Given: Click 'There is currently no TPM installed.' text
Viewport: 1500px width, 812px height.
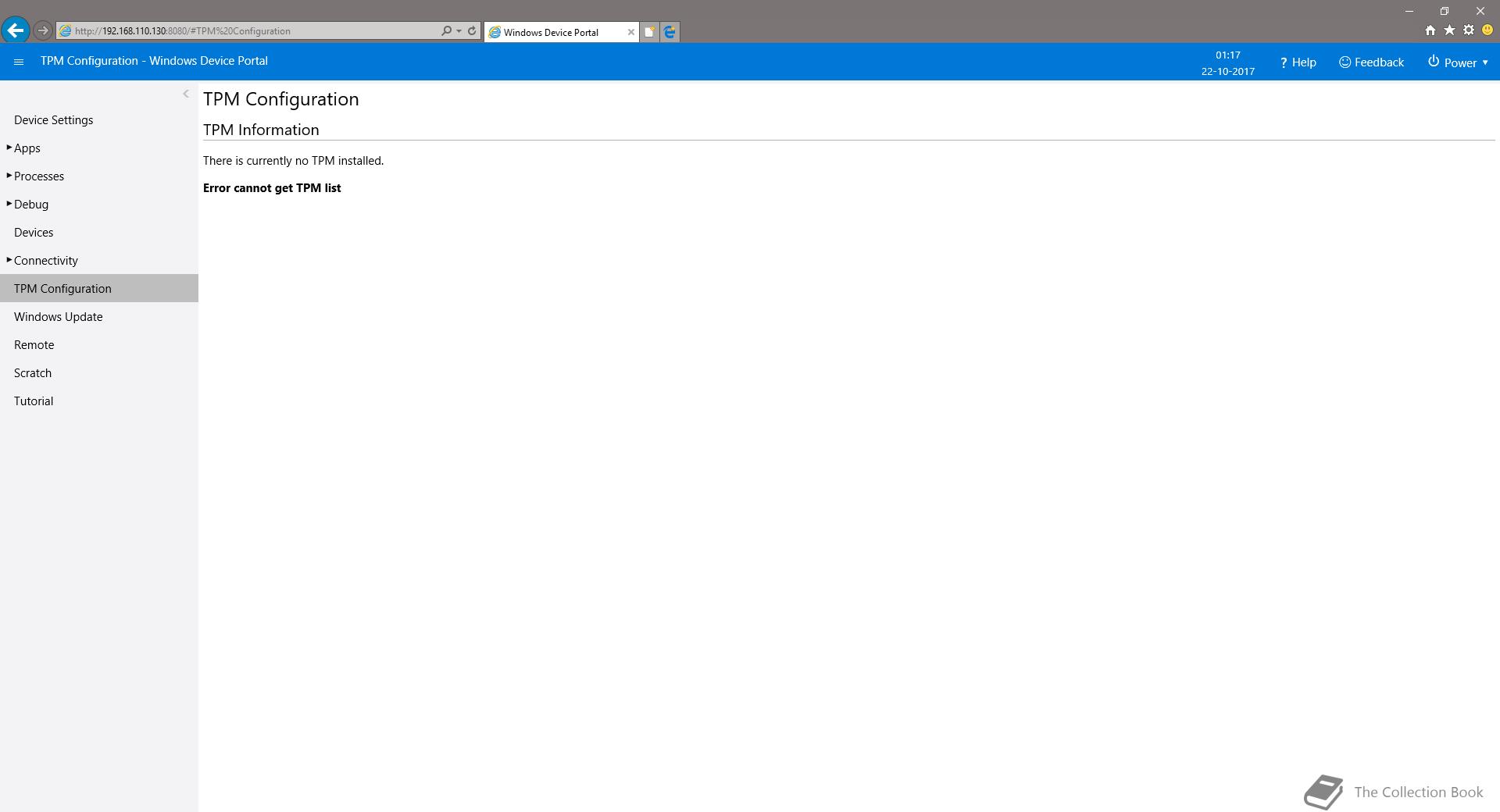Looking at the screenshot, I should point(293,161).
